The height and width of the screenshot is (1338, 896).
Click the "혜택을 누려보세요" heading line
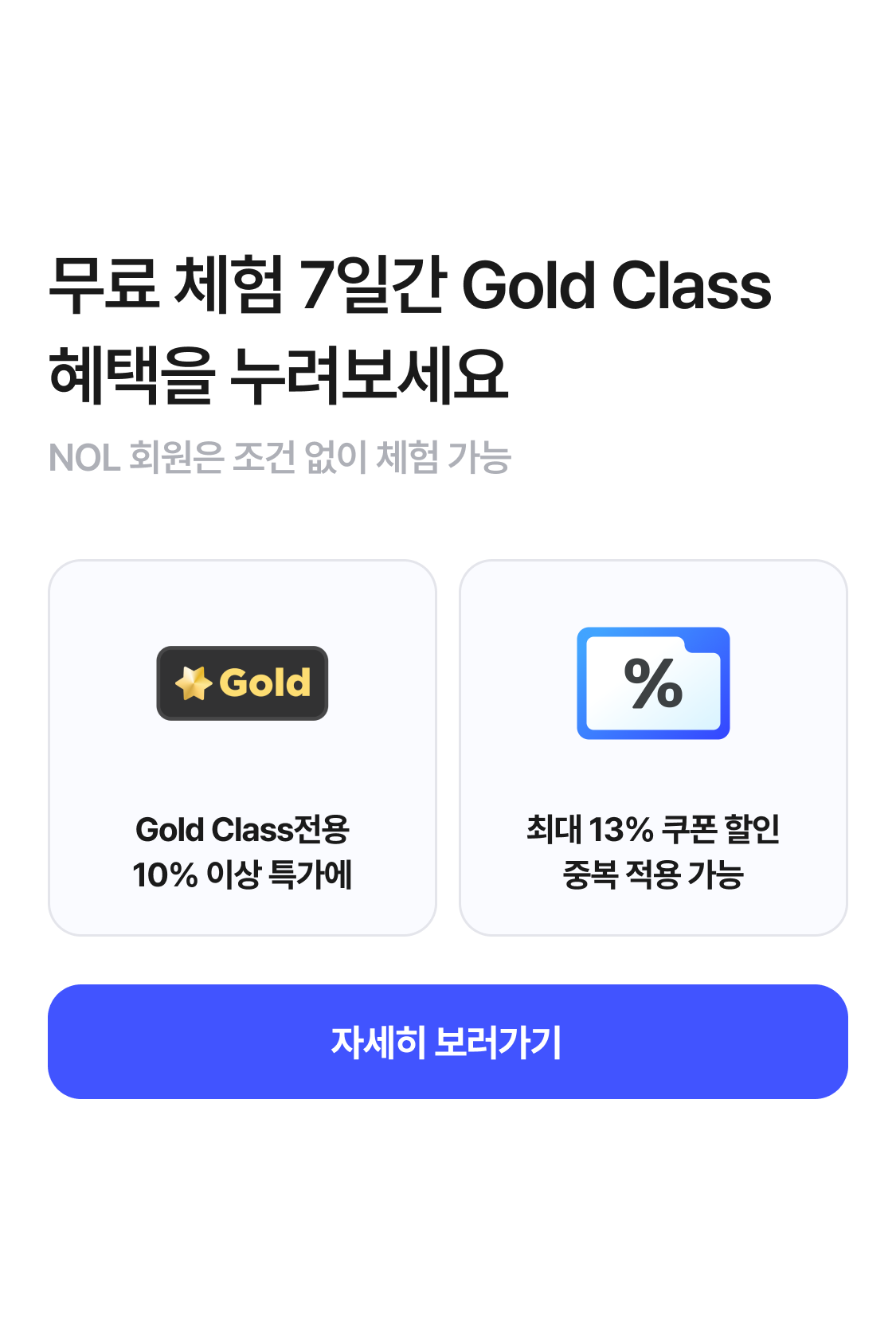(x=279, y=374)
